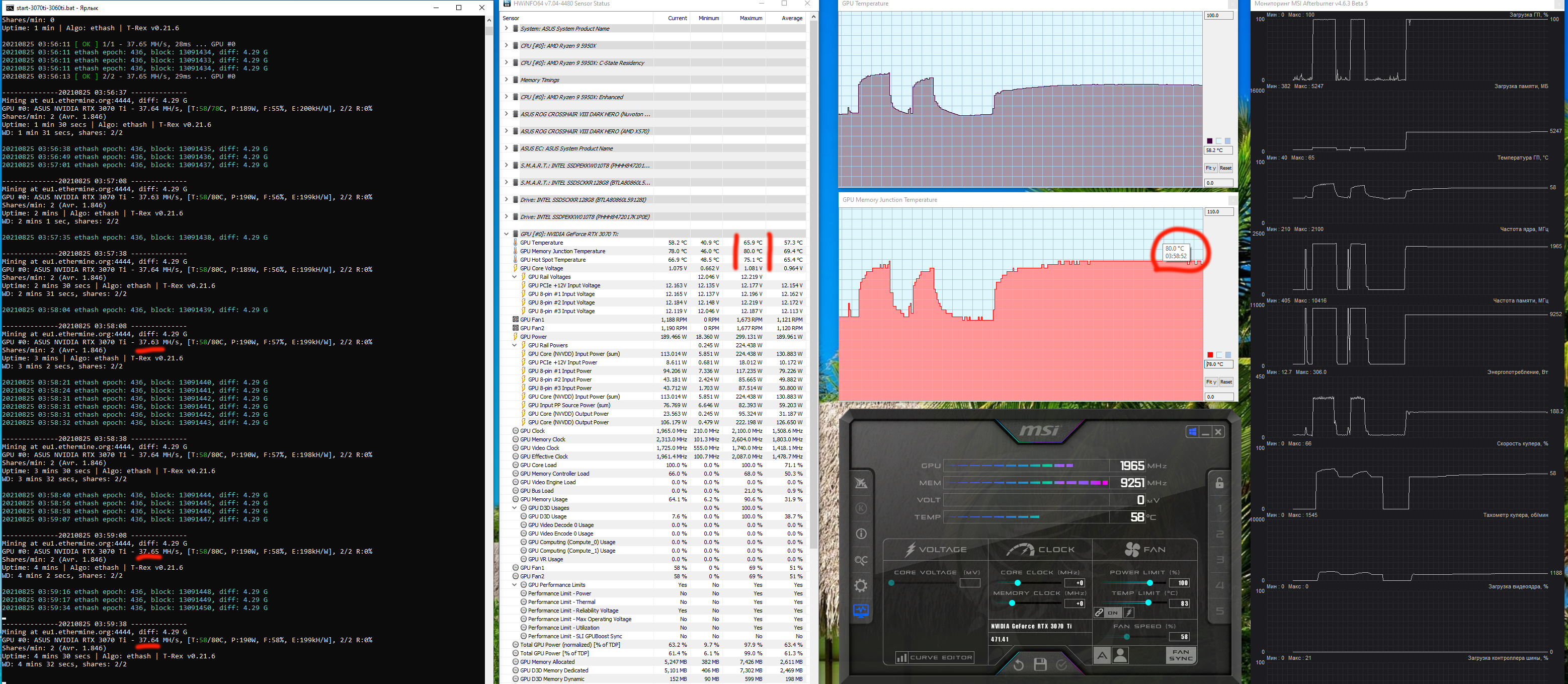
Task: Expand the CPU AMD Ryzen 9 5950X group
Action: coord(506,46)
